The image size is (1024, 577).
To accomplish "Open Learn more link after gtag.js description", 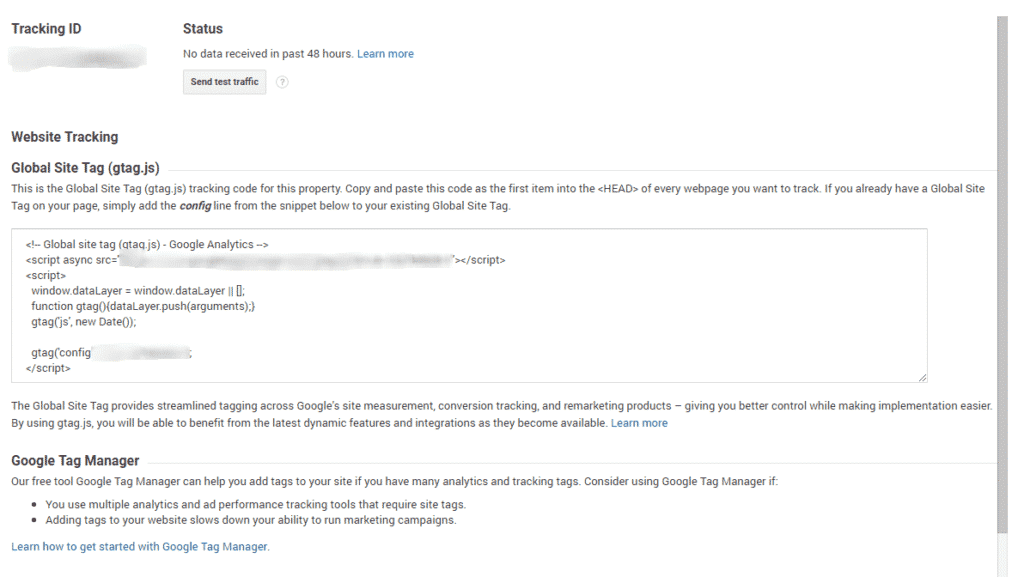I will pos(639,423).
